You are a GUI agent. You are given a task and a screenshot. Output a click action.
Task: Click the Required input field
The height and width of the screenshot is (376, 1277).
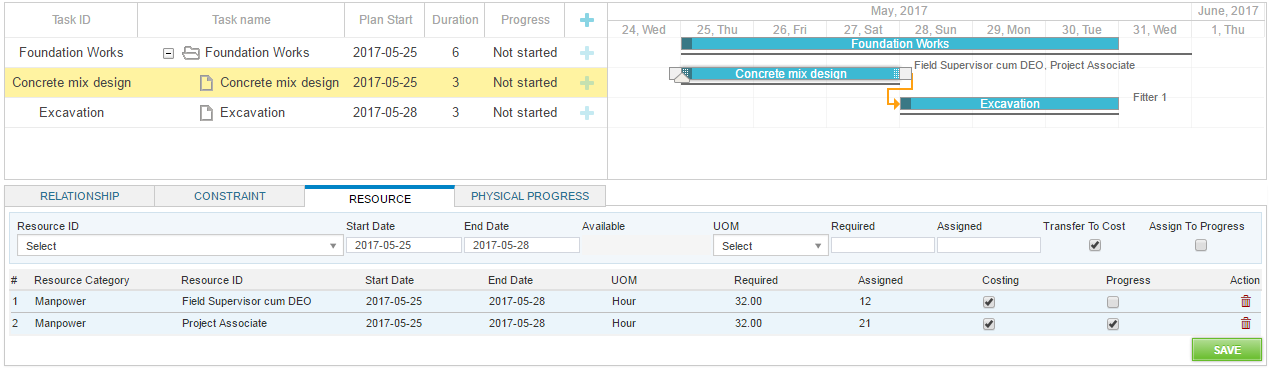coord(883,245)
